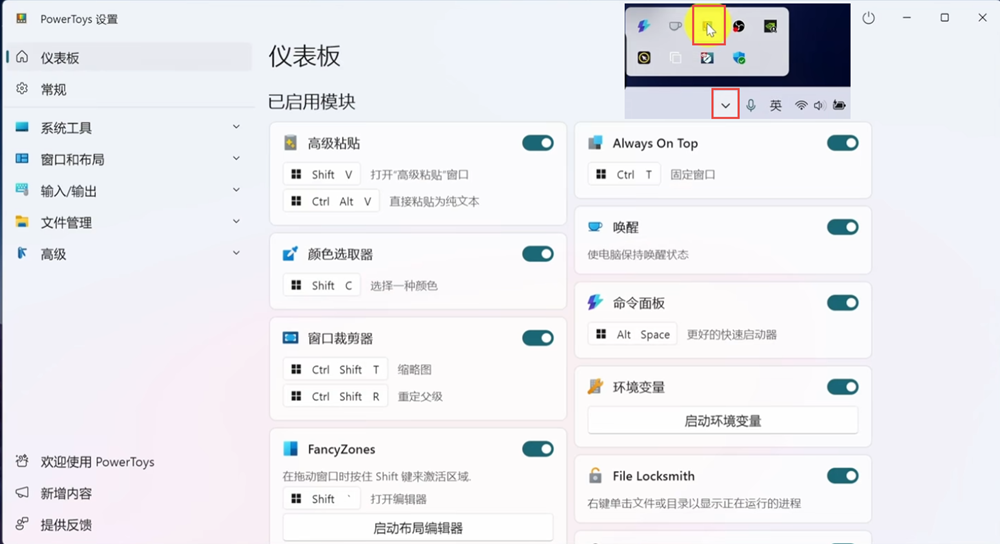Click the File Locksmith padlock icon
The height and width of the screenshot is (544, 1000).
click(595, 475)
